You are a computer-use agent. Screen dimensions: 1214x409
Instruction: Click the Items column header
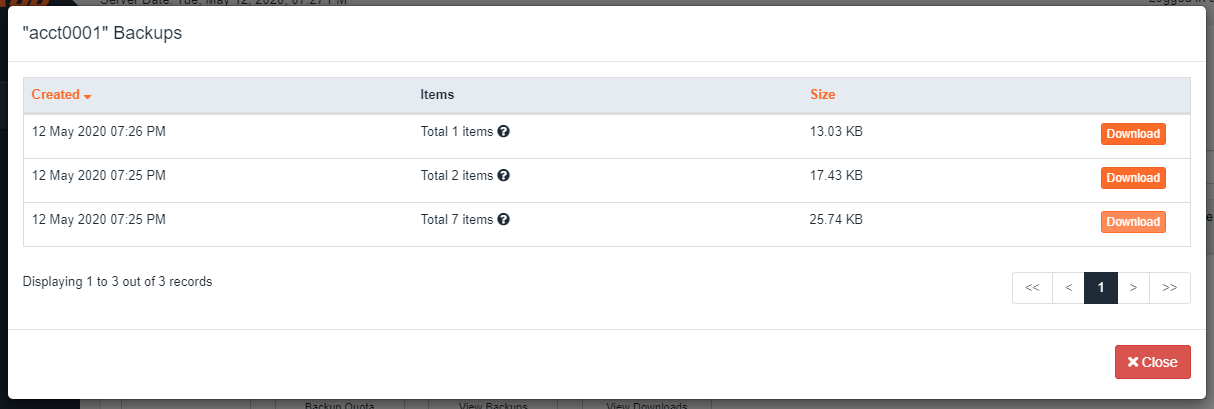pos(437,95)
